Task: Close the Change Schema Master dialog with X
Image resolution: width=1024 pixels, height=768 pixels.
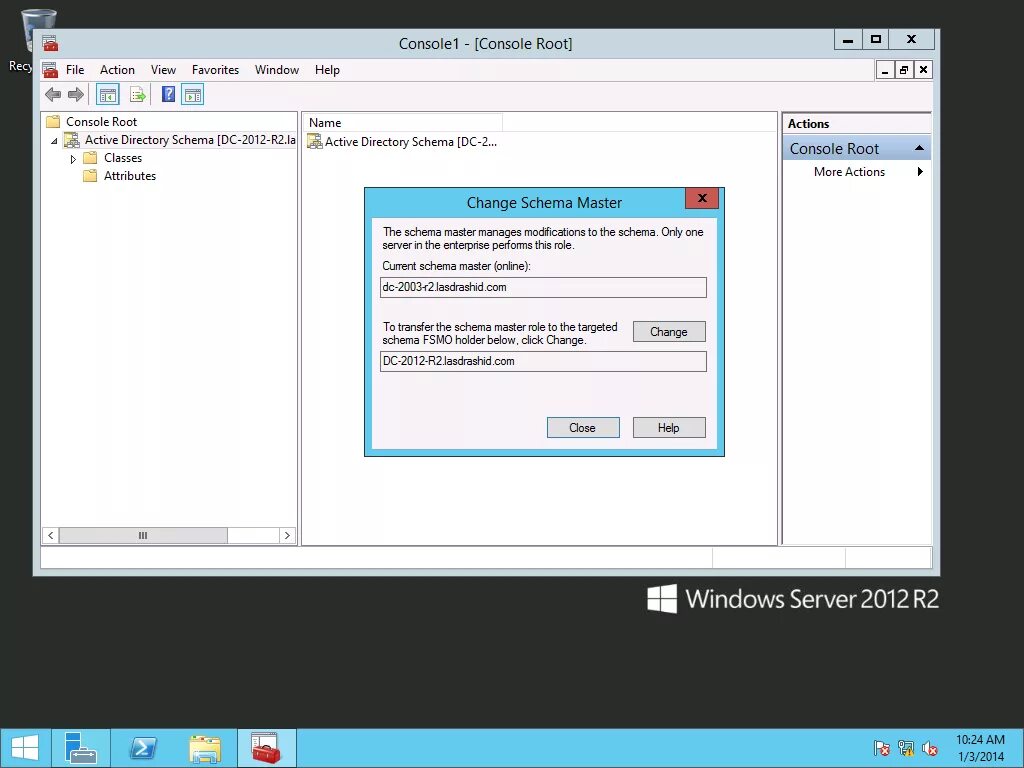Action: tap(702, 199)
